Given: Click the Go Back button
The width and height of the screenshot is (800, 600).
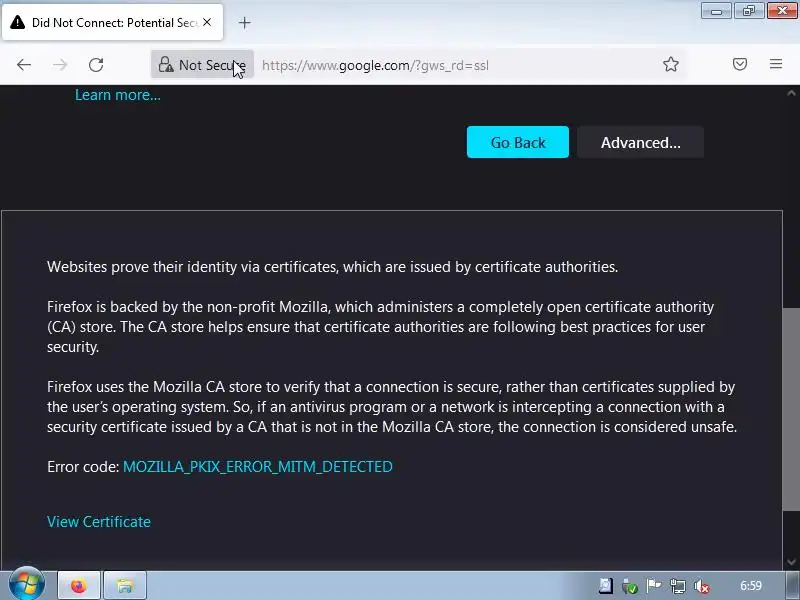Looking at the screenshot, I should coord(517,142).
